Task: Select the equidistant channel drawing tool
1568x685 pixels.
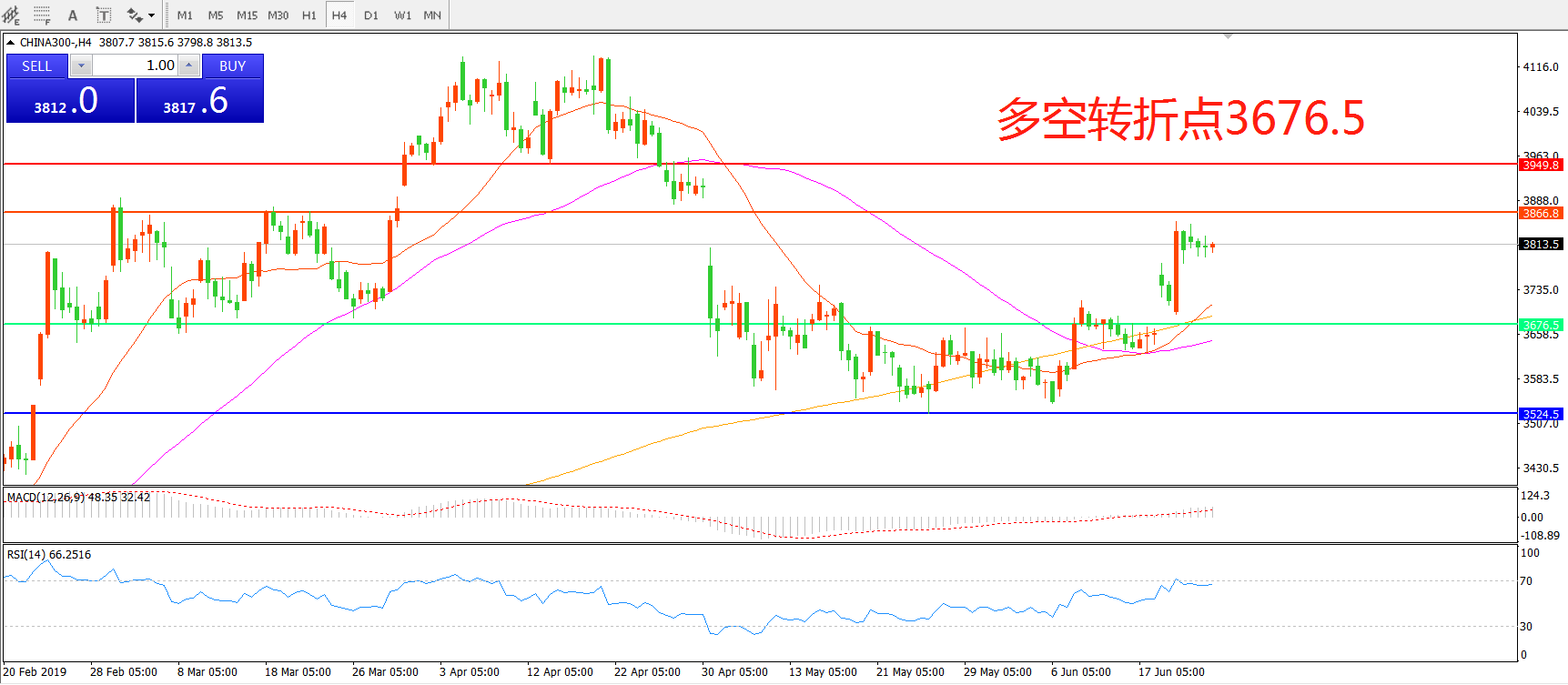Action: pyautogui.click(x=12, y=15)
